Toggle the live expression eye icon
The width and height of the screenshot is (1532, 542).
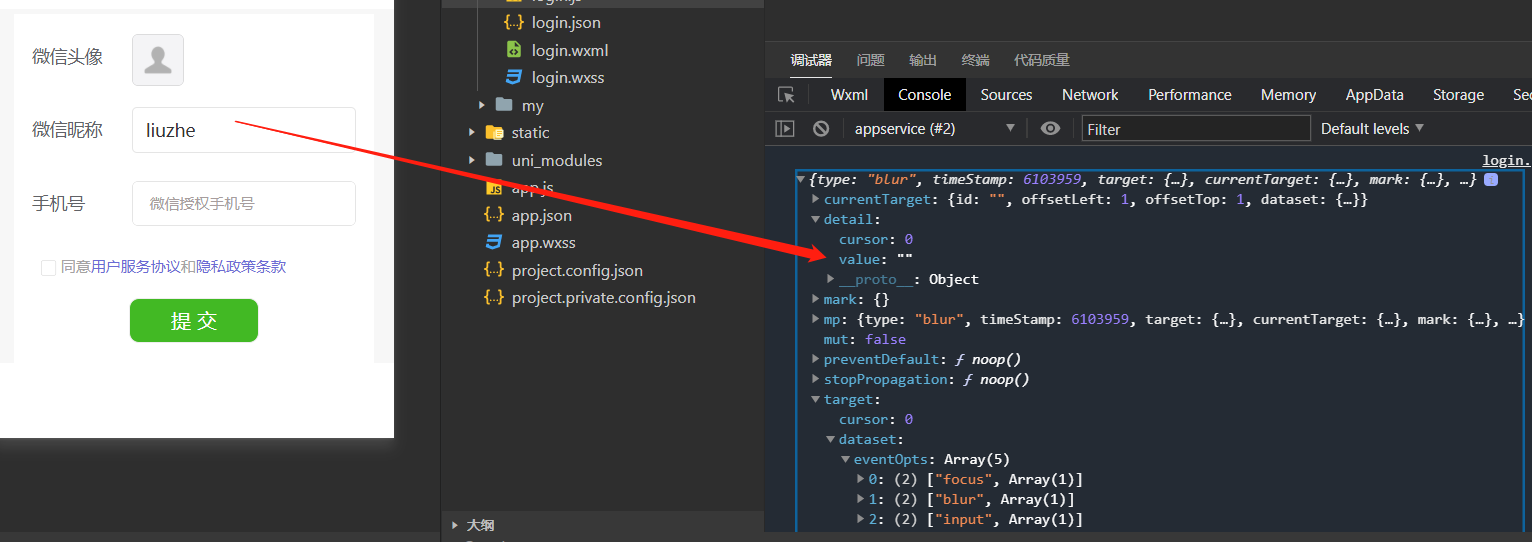(x=1050, y=128)
